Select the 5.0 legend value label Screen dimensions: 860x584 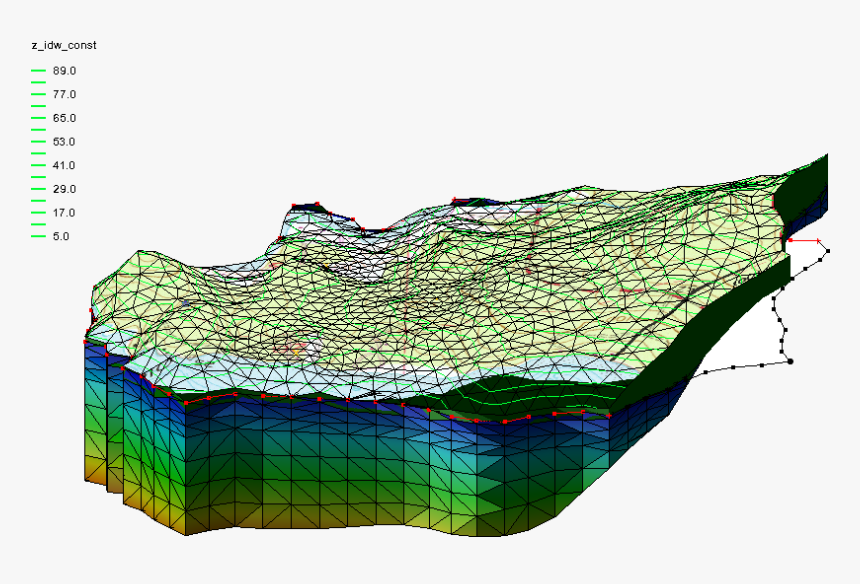pos(61,236)
